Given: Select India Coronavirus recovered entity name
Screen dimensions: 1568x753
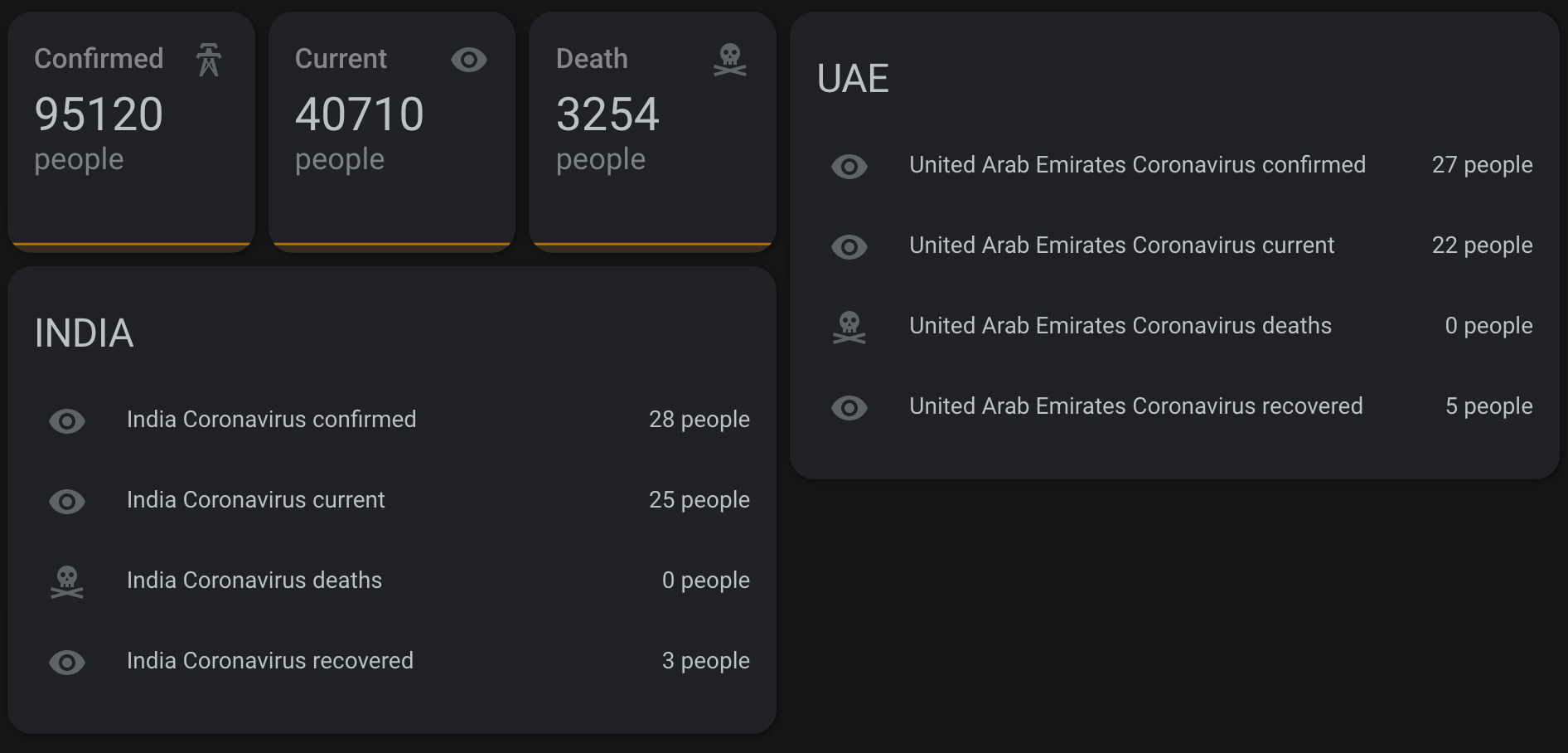Looking at the screenshot, I should (269, 661).
